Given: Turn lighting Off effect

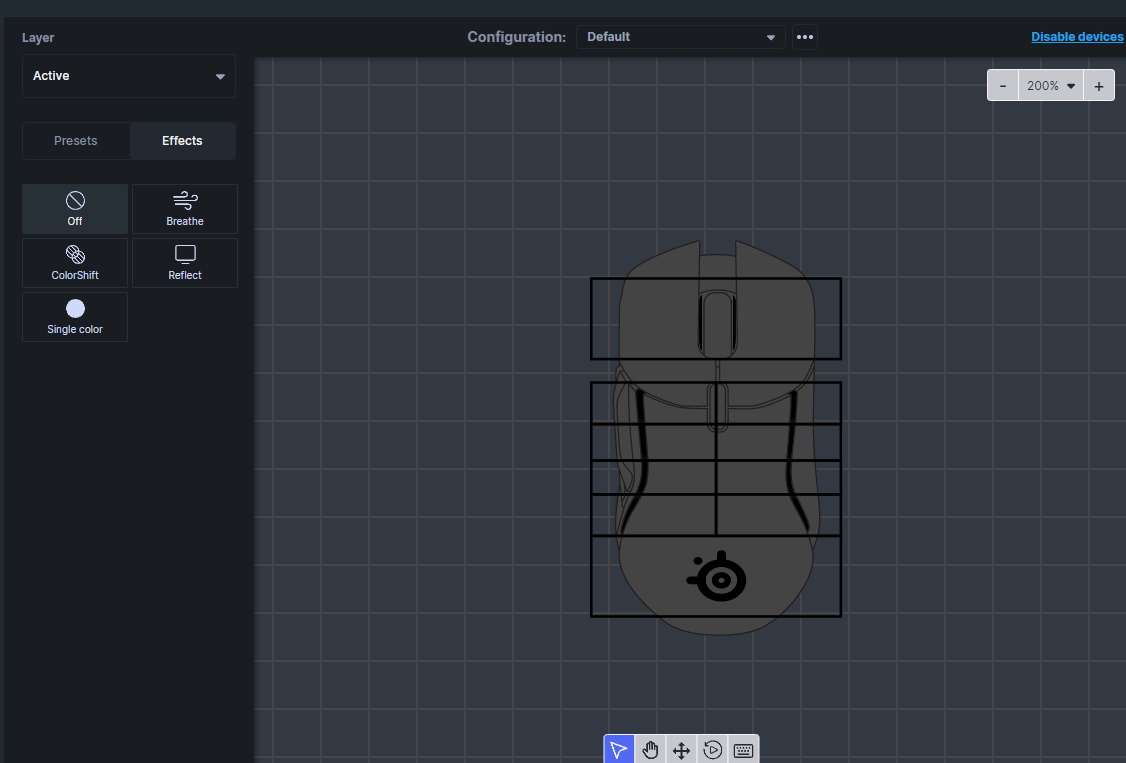Looking at the screenshot, I should pyautogui.click(x=75, y=209).
